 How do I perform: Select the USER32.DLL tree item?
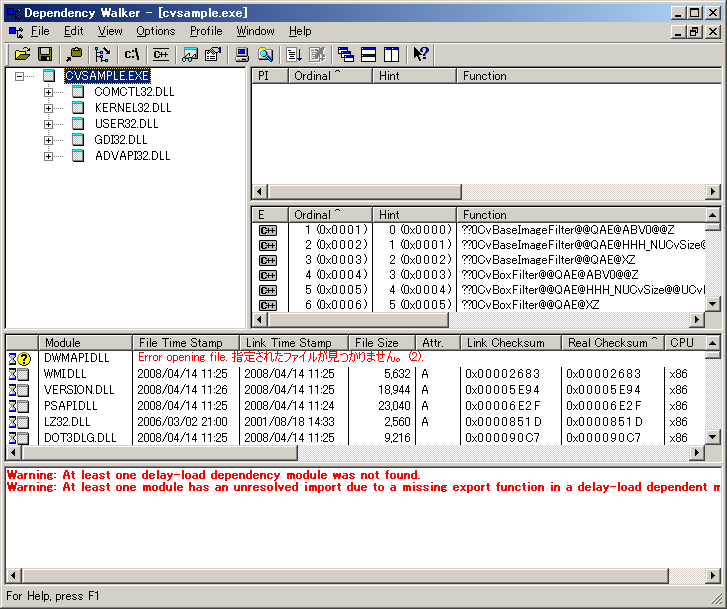126,124
